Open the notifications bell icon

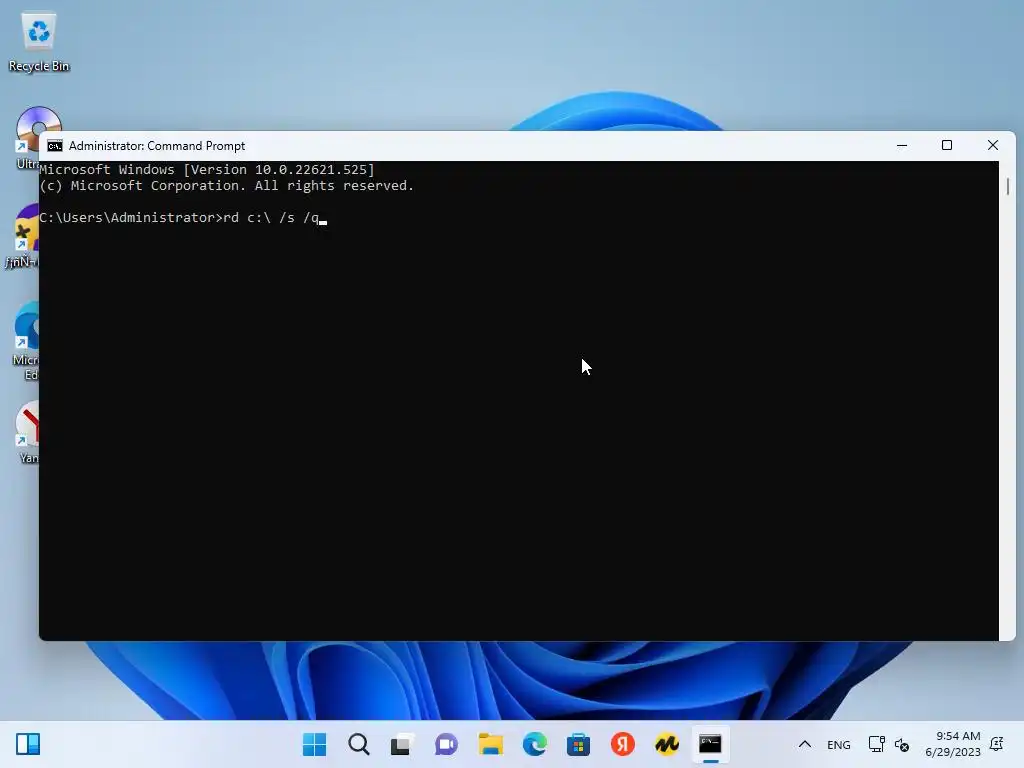(997, 744)
